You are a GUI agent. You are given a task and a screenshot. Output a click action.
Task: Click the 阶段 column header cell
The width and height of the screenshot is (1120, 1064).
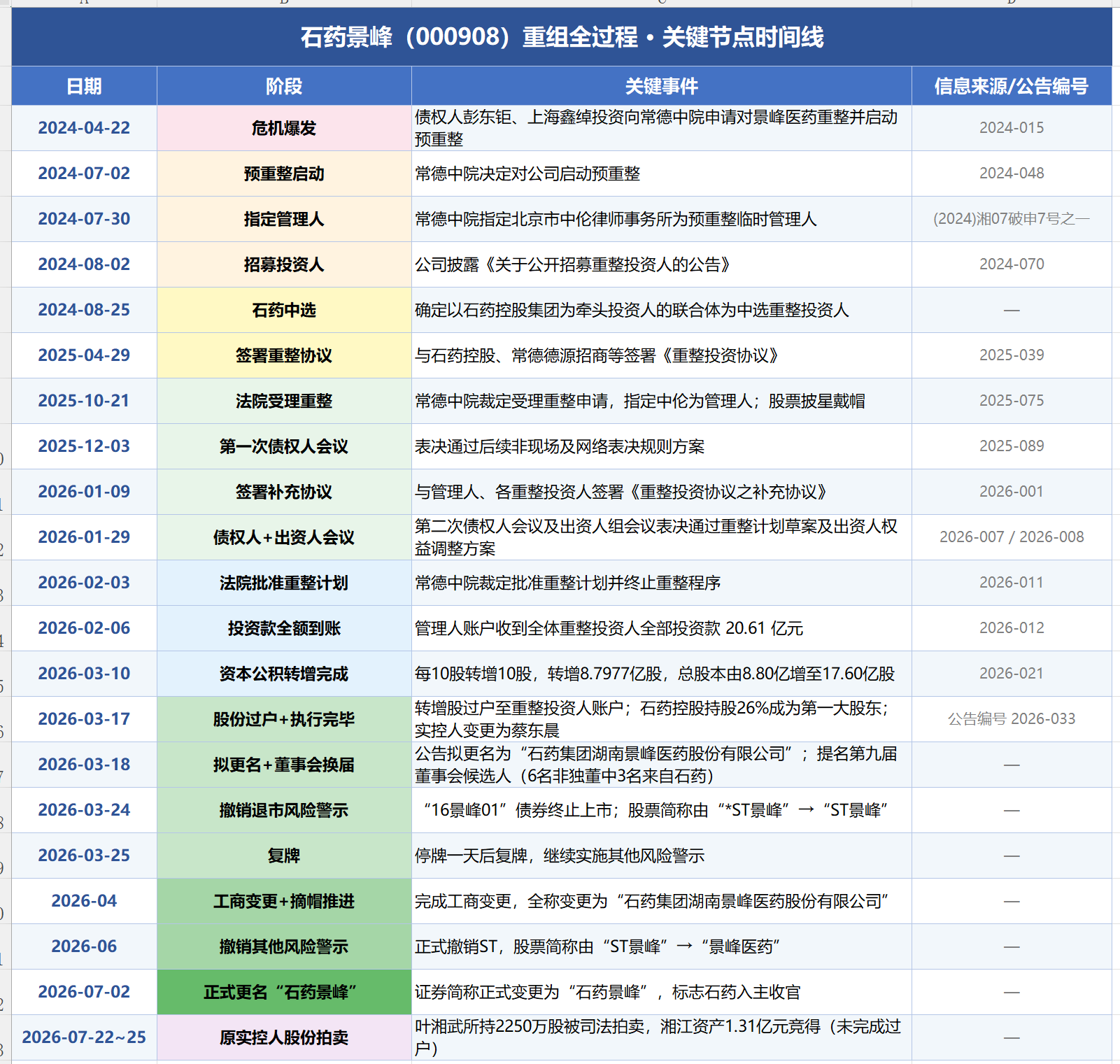click(x=284, y=86)
